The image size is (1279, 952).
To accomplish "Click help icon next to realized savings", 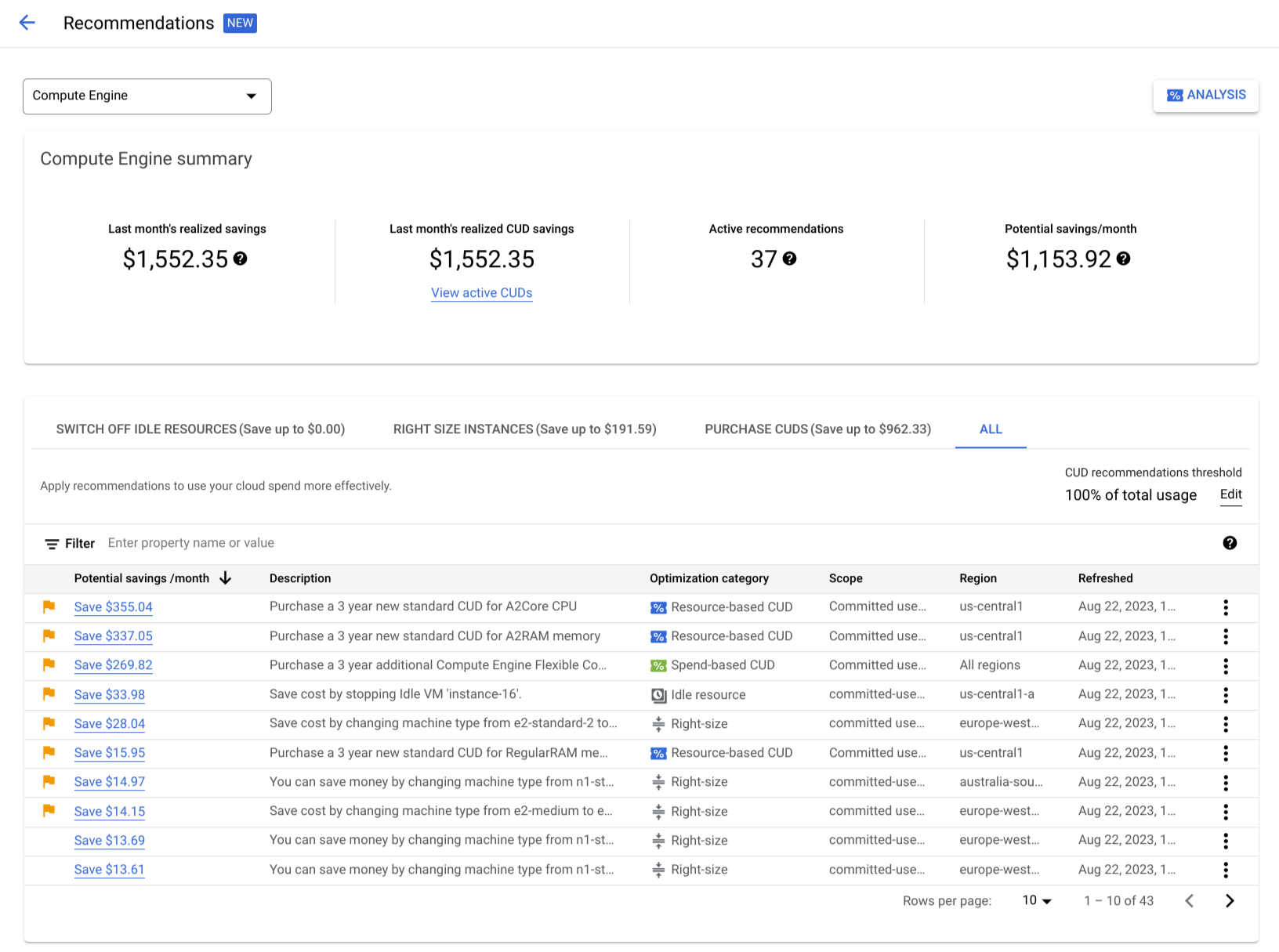I will [x=240, y=259].
